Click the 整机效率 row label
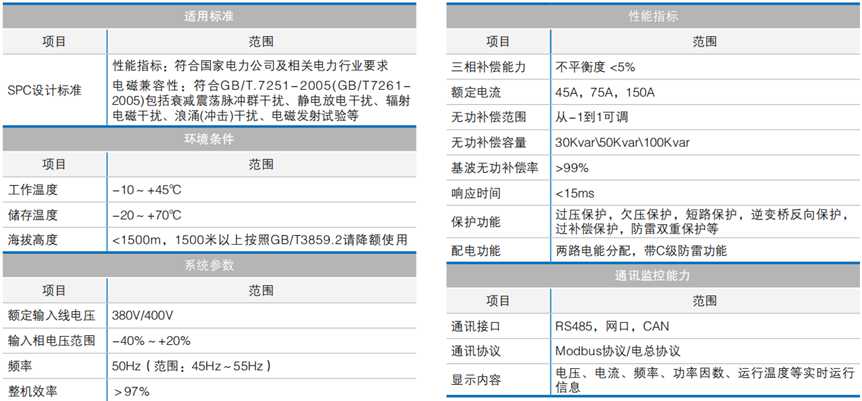This screenshot has width=862, height=401. (33, 391)
